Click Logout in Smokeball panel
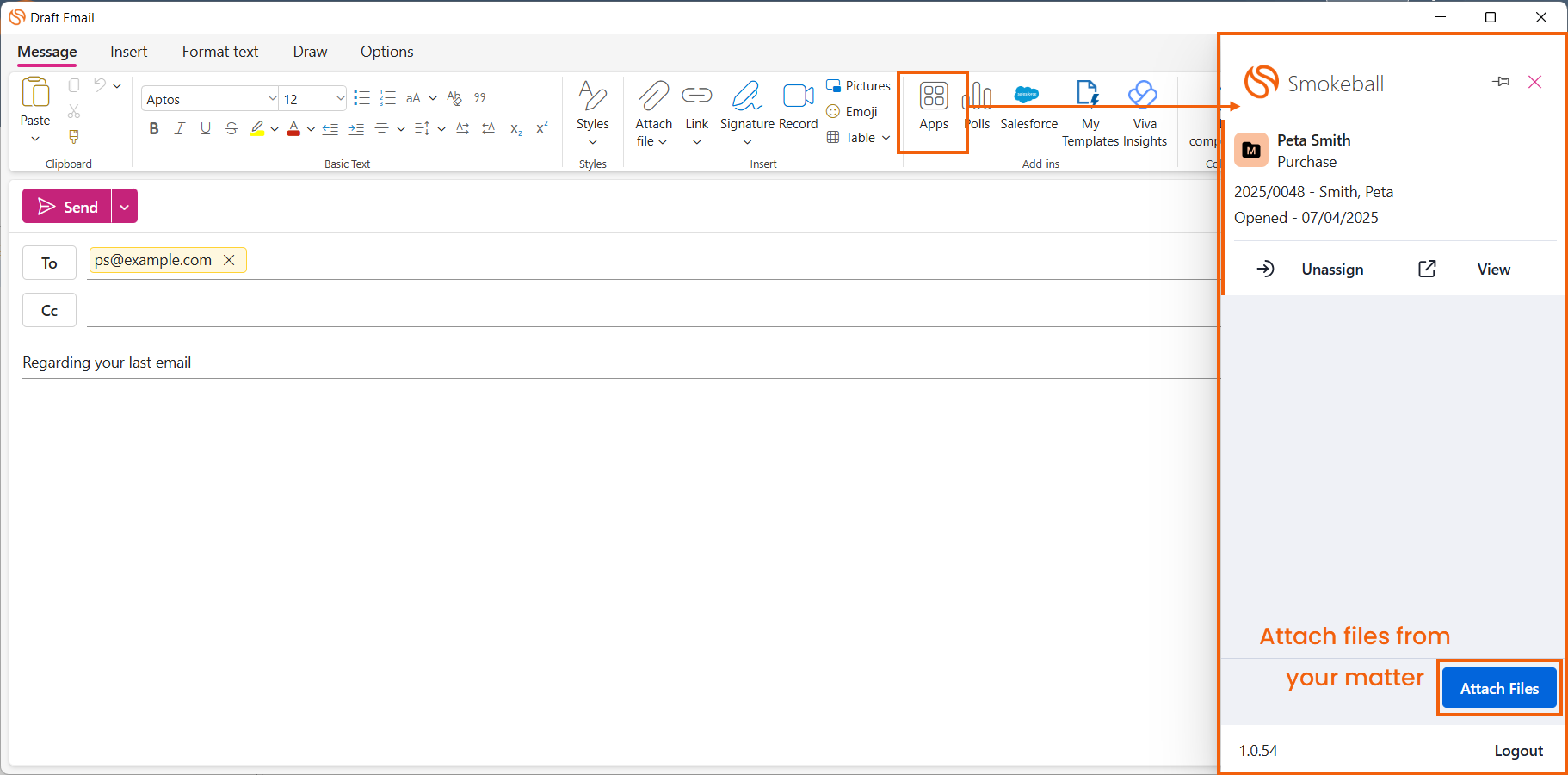Screen dimensions: 1568x775 (1518, 751)
